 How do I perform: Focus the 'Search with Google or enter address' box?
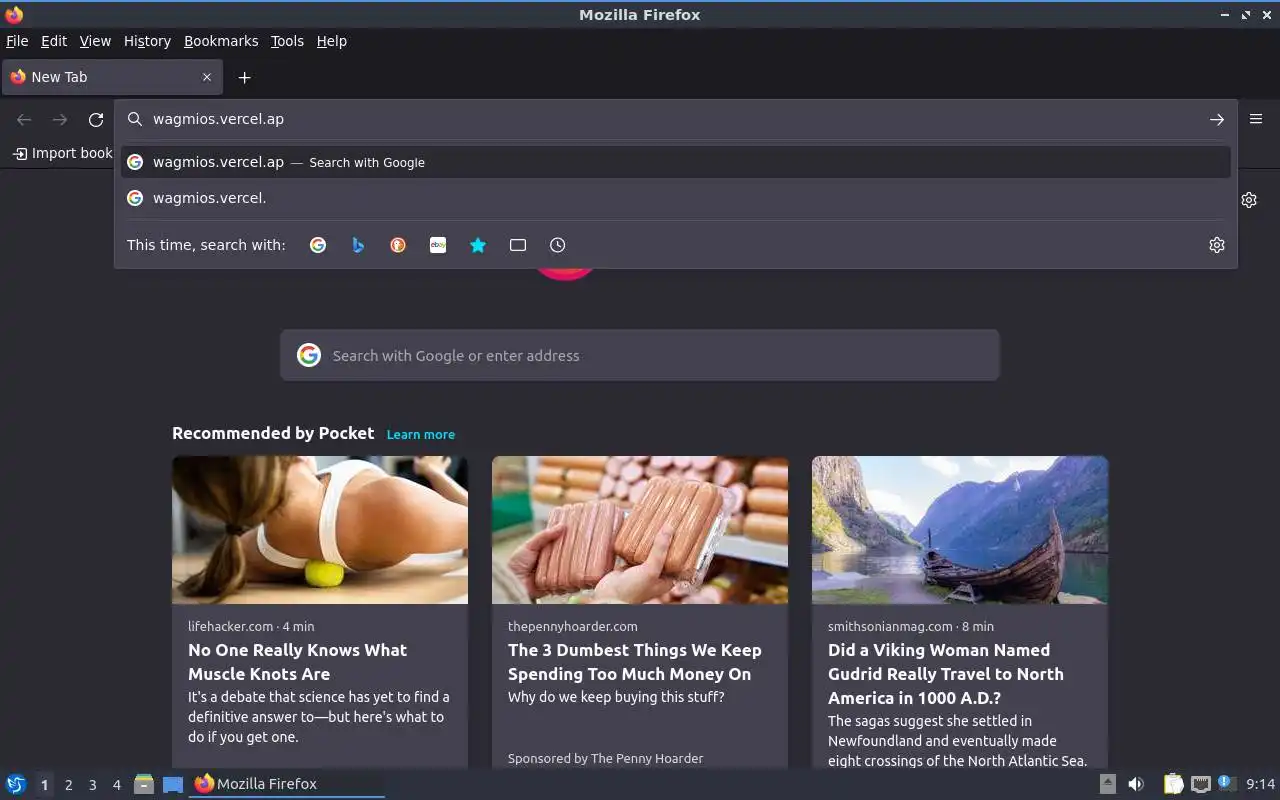coord(640,355)
